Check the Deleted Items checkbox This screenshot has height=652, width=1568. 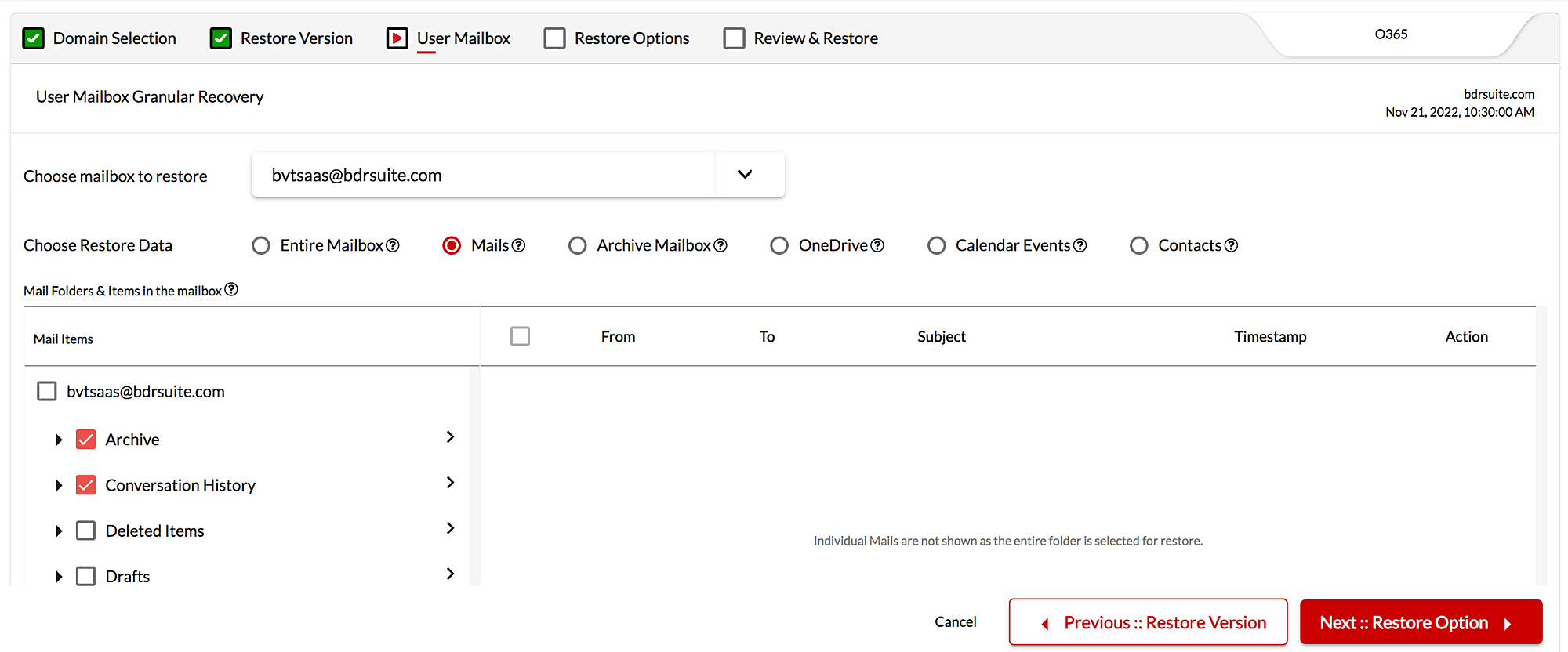[86, 531]
